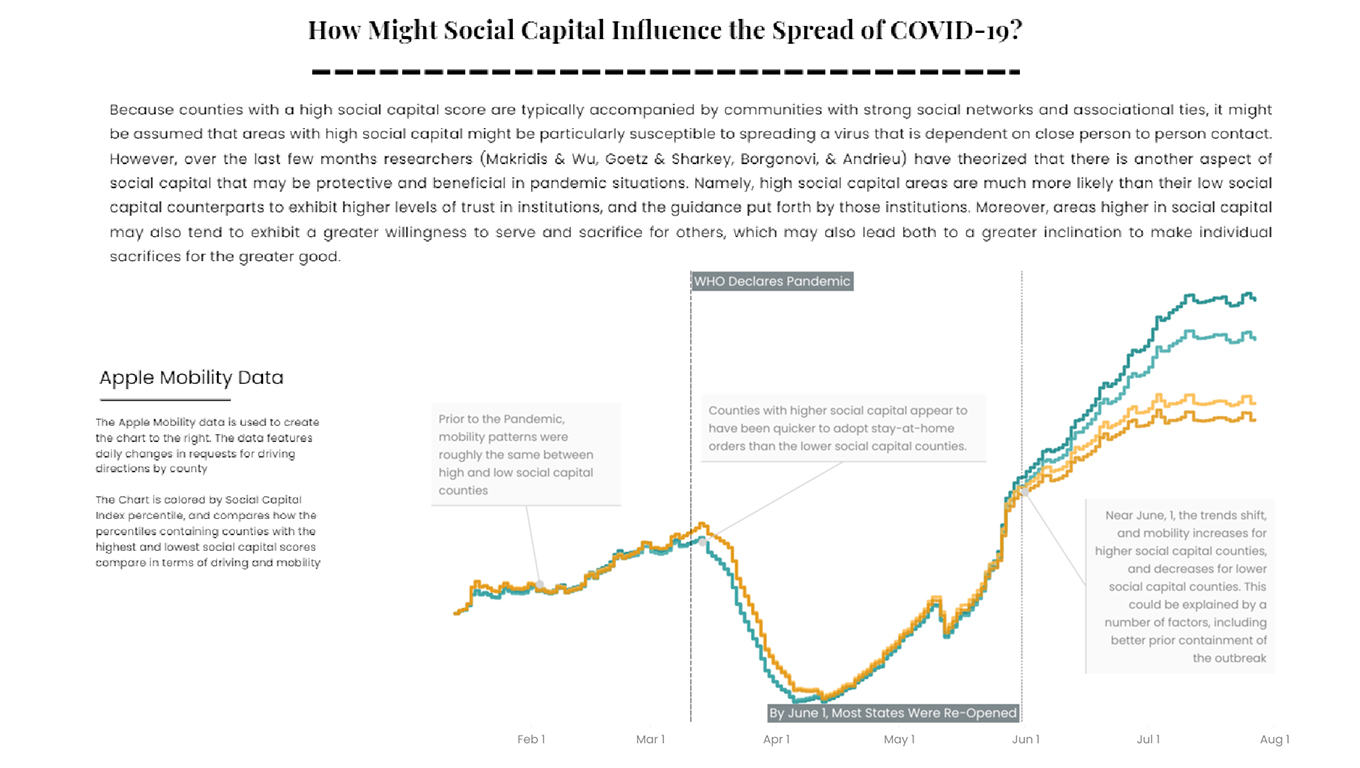The width and height of the screenshot is (1360, 768).
Task: Select the "Jul 1" axis tick label
Action: point(1148,740)
